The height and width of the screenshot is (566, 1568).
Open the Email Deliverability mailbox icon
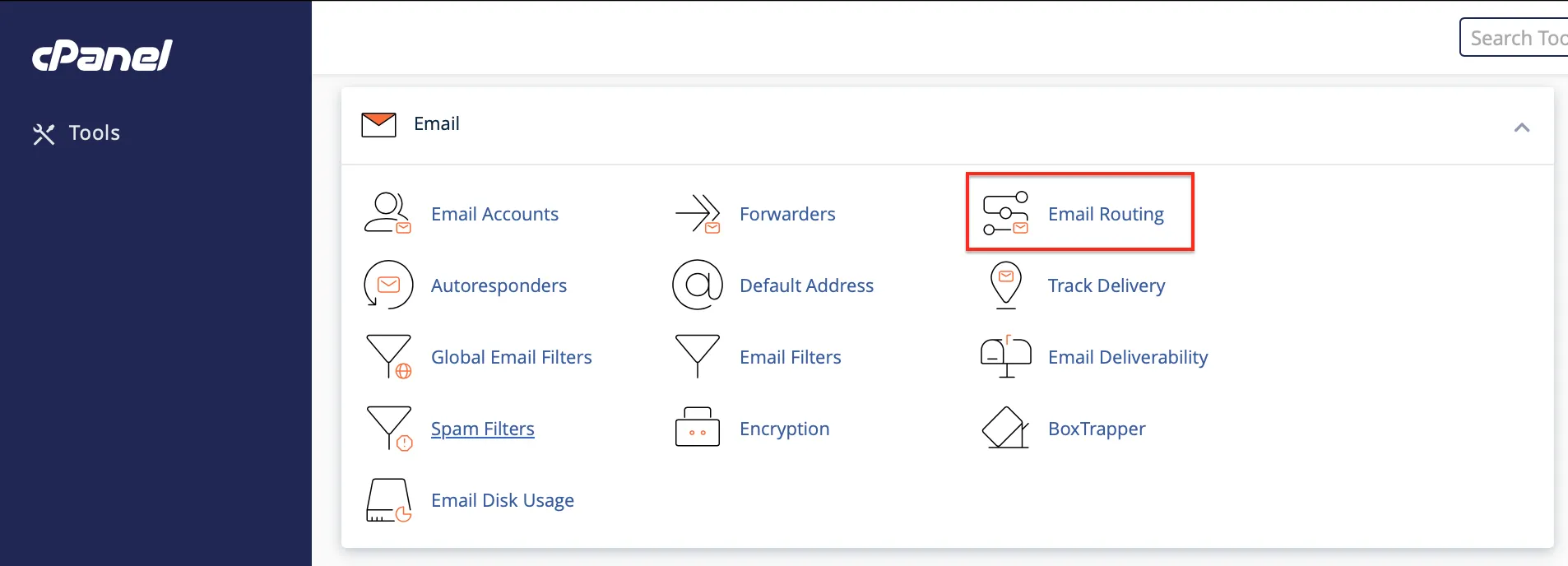(1005, 357)
